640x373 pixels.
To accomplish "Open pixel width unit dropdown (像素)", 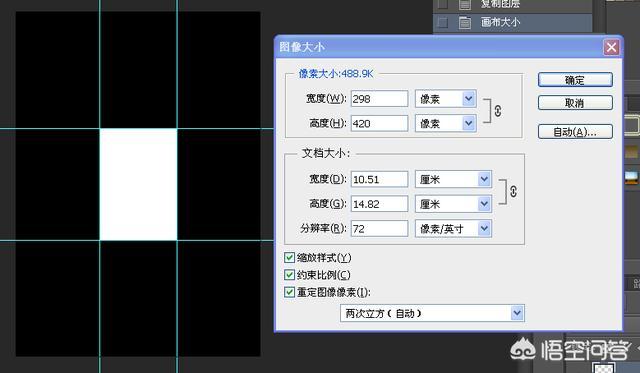I will pos(446,99).
